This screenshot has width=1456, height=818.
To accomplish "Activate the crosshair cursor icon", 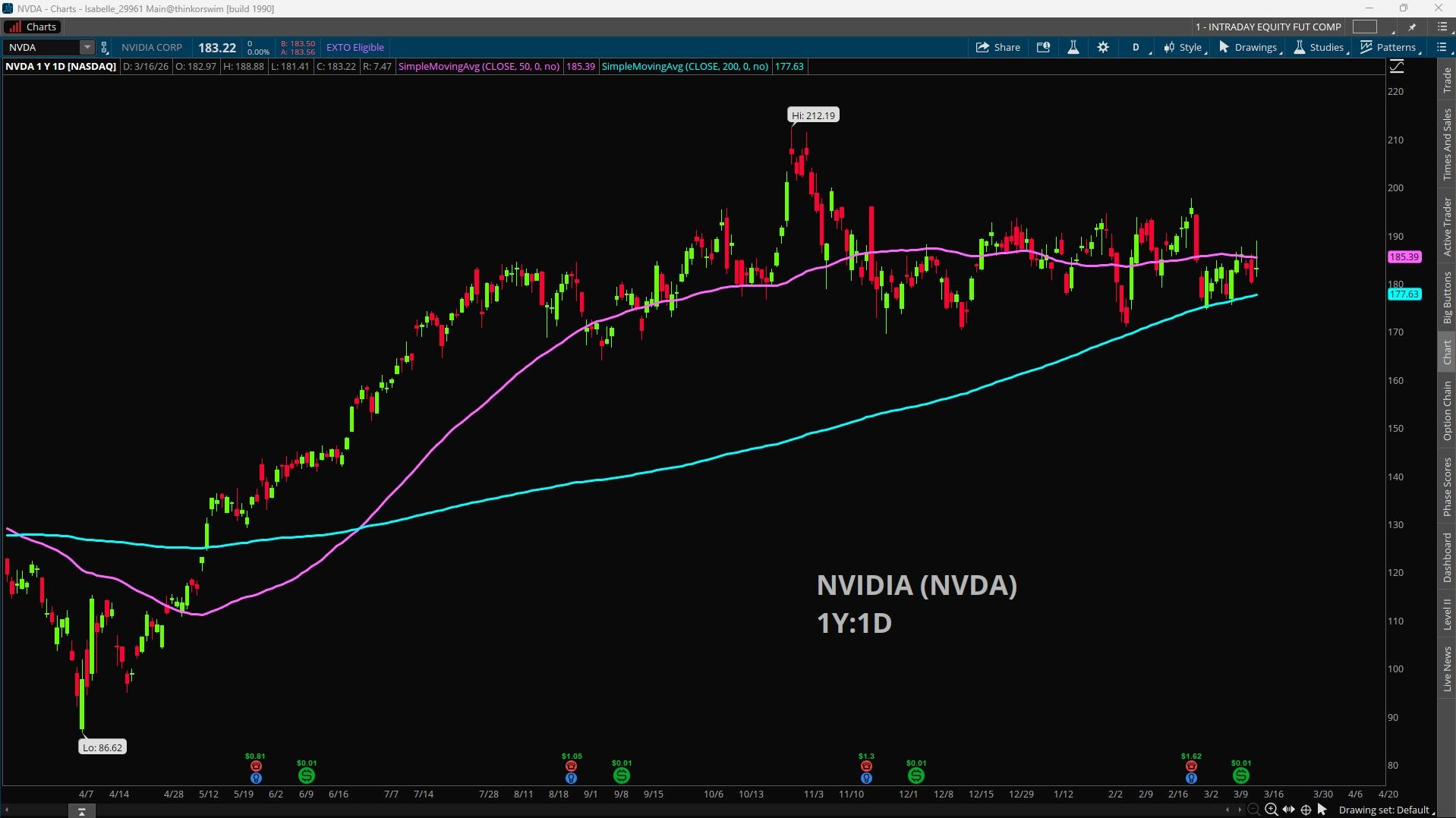I will [x=1306, y=810].
